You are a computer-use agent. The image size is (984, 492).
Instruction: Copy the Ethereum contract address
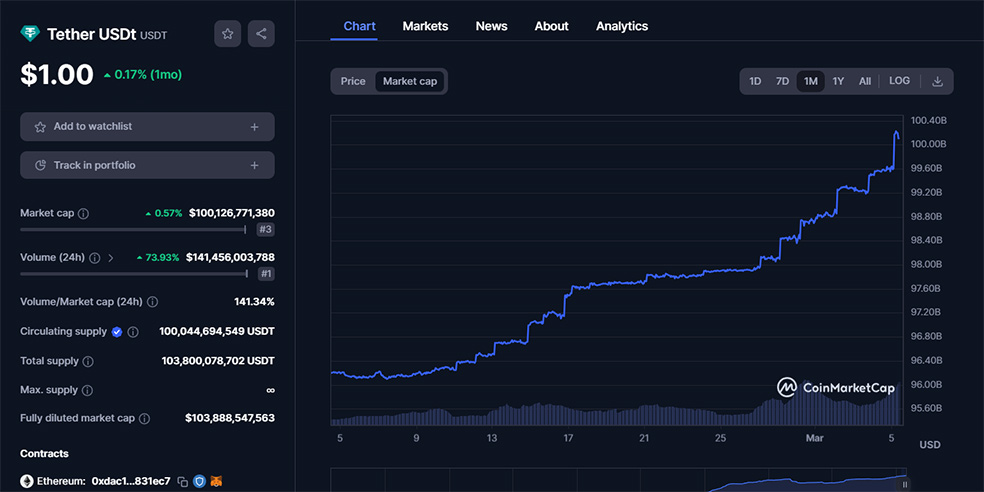click(183, 482)
